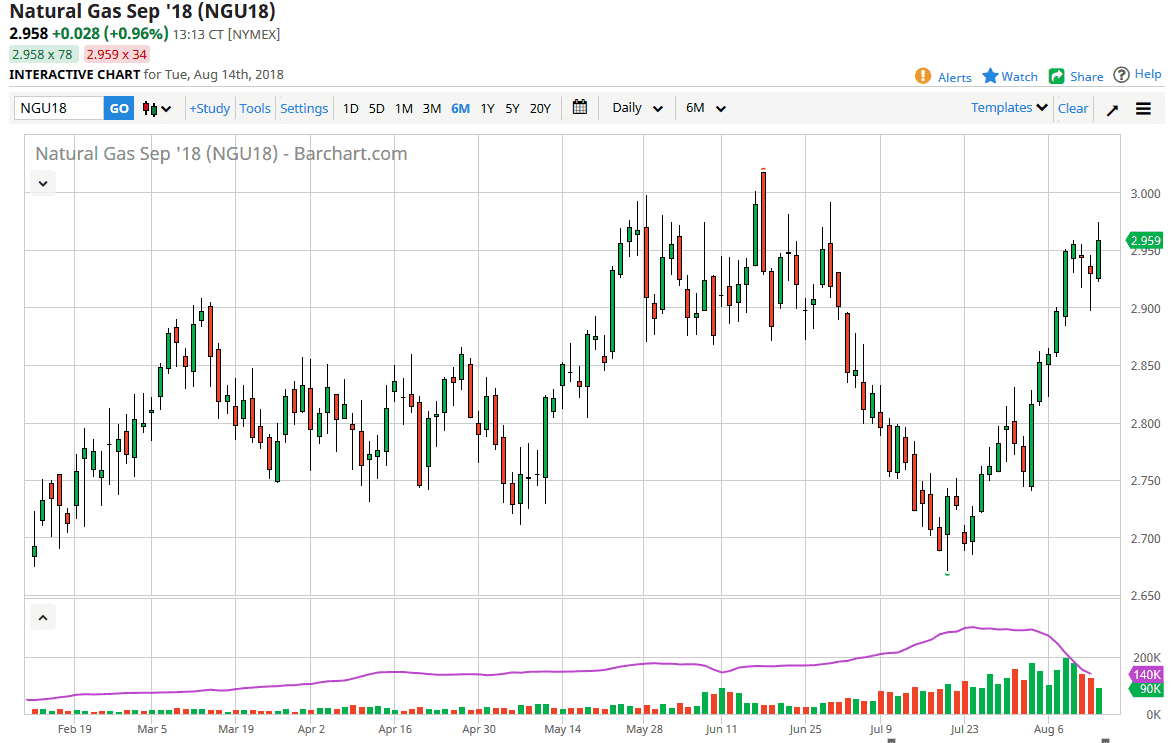The width and height of the screenshot is (1174, 743).
Task: Click the Clear link
Action: pos(1073,108)
